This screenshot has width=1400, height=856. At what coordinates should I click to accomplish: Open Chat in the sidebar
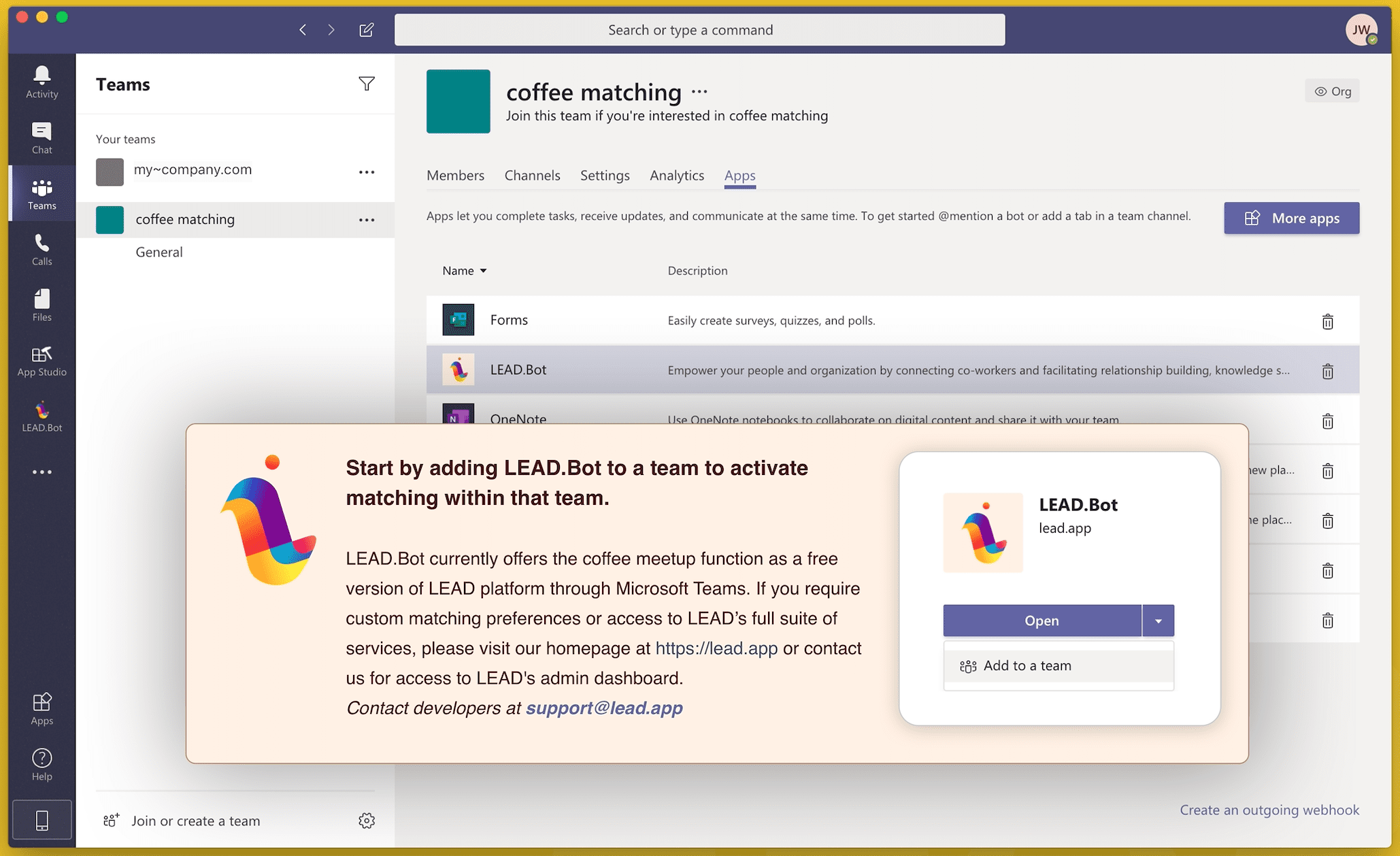tap(41, 137)
